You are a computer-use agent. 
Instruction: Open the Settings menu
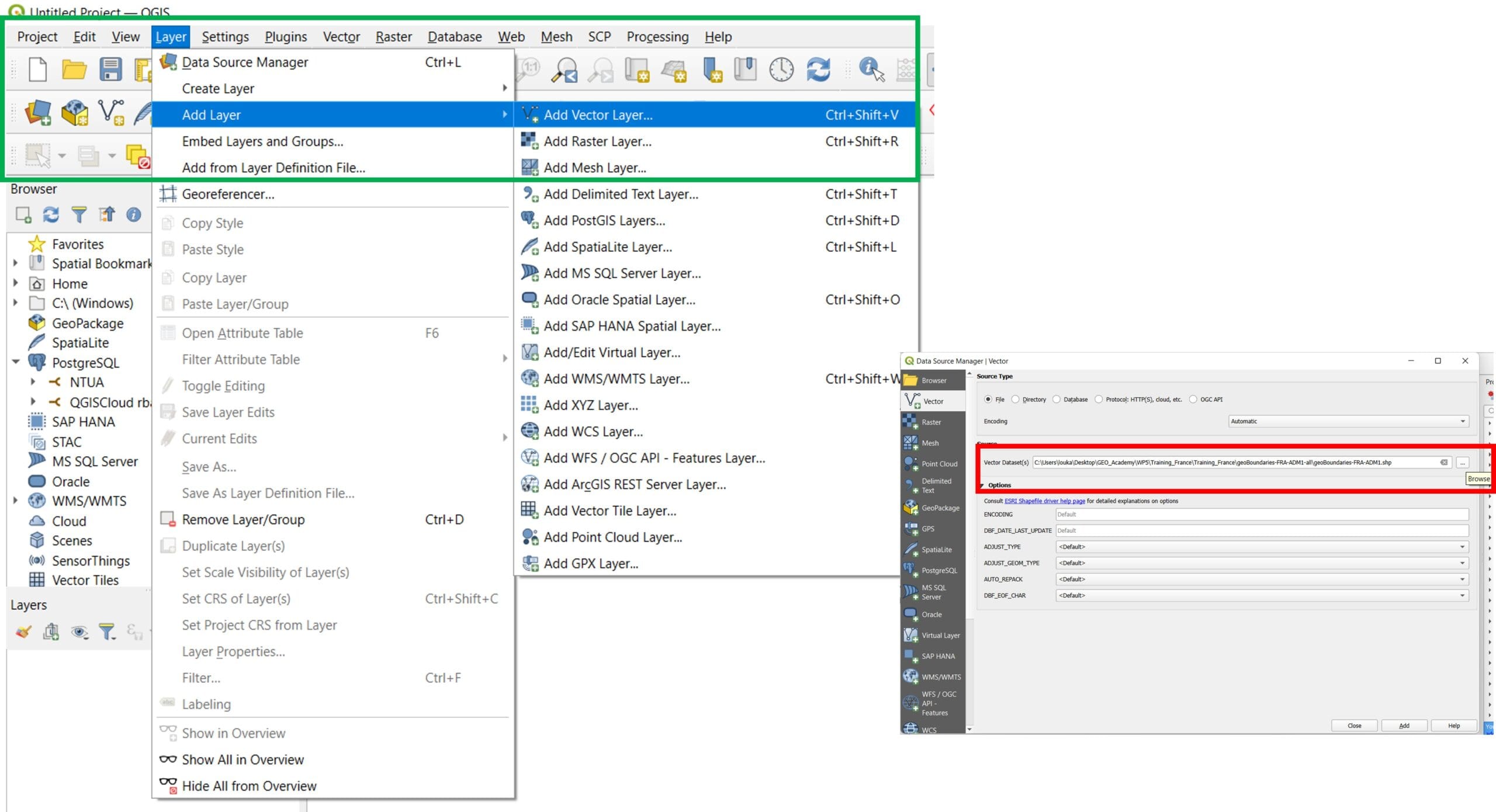[225, 37]
